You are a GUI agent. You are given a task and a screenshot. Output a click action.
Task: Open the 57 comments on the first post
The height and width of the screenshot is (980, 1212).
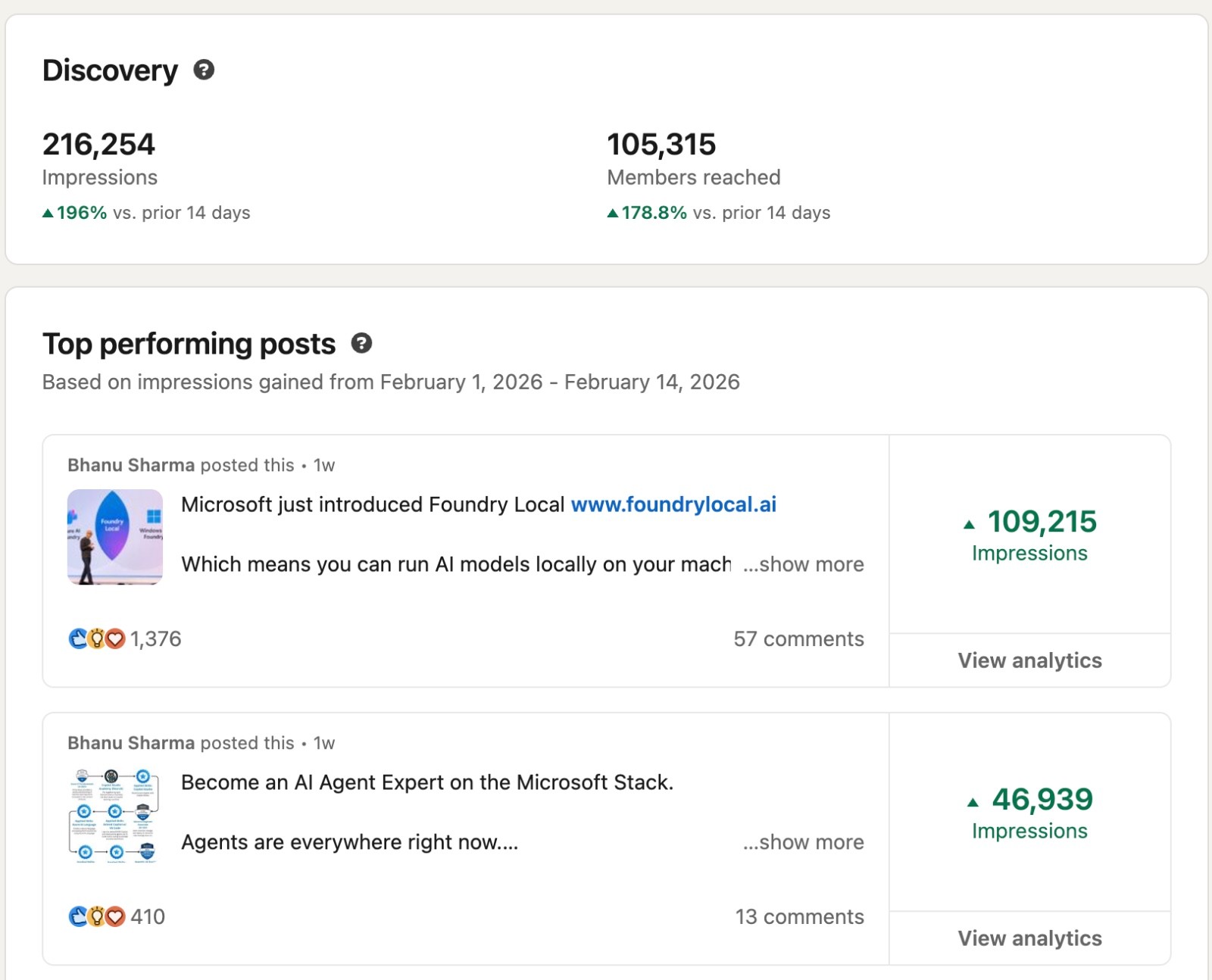tap(798, 639)
